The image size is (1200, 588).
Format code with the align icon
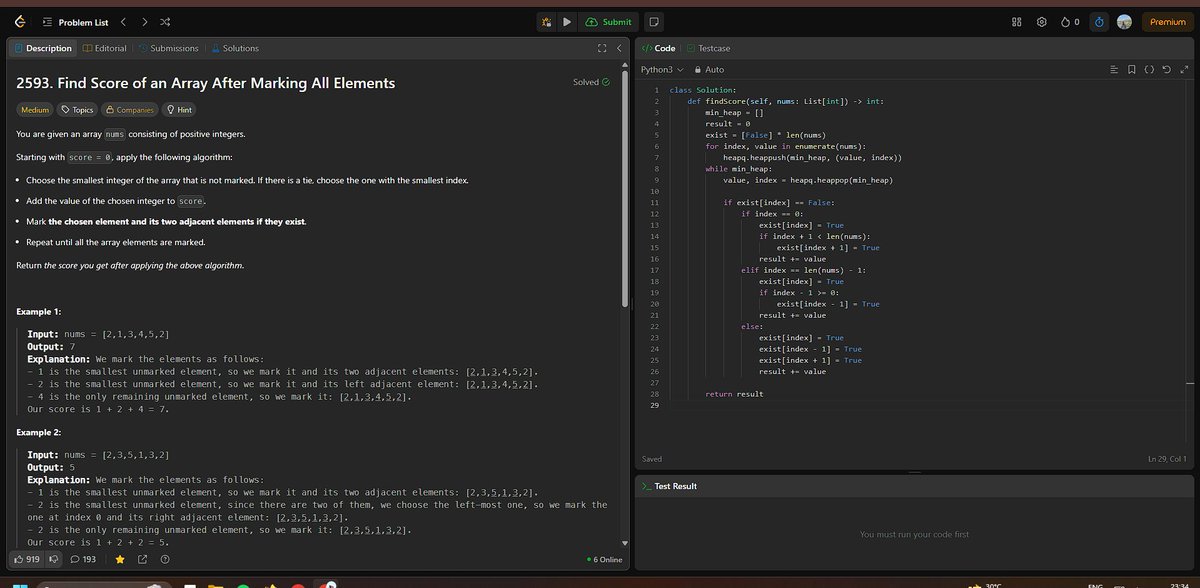(1114, 70)
